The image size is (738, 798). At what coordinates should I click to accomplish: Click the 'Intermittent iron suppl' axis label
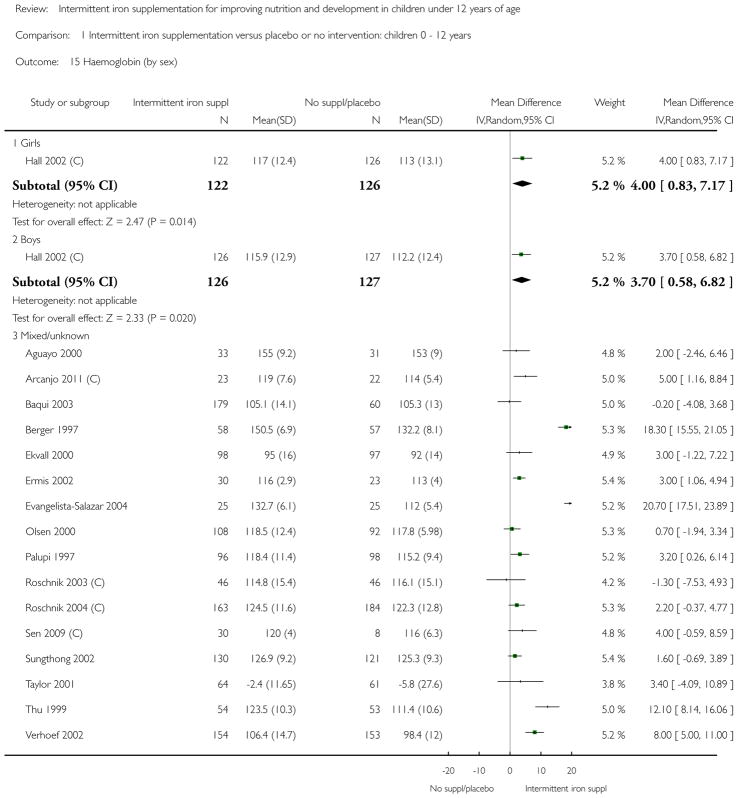coord(566,788)
